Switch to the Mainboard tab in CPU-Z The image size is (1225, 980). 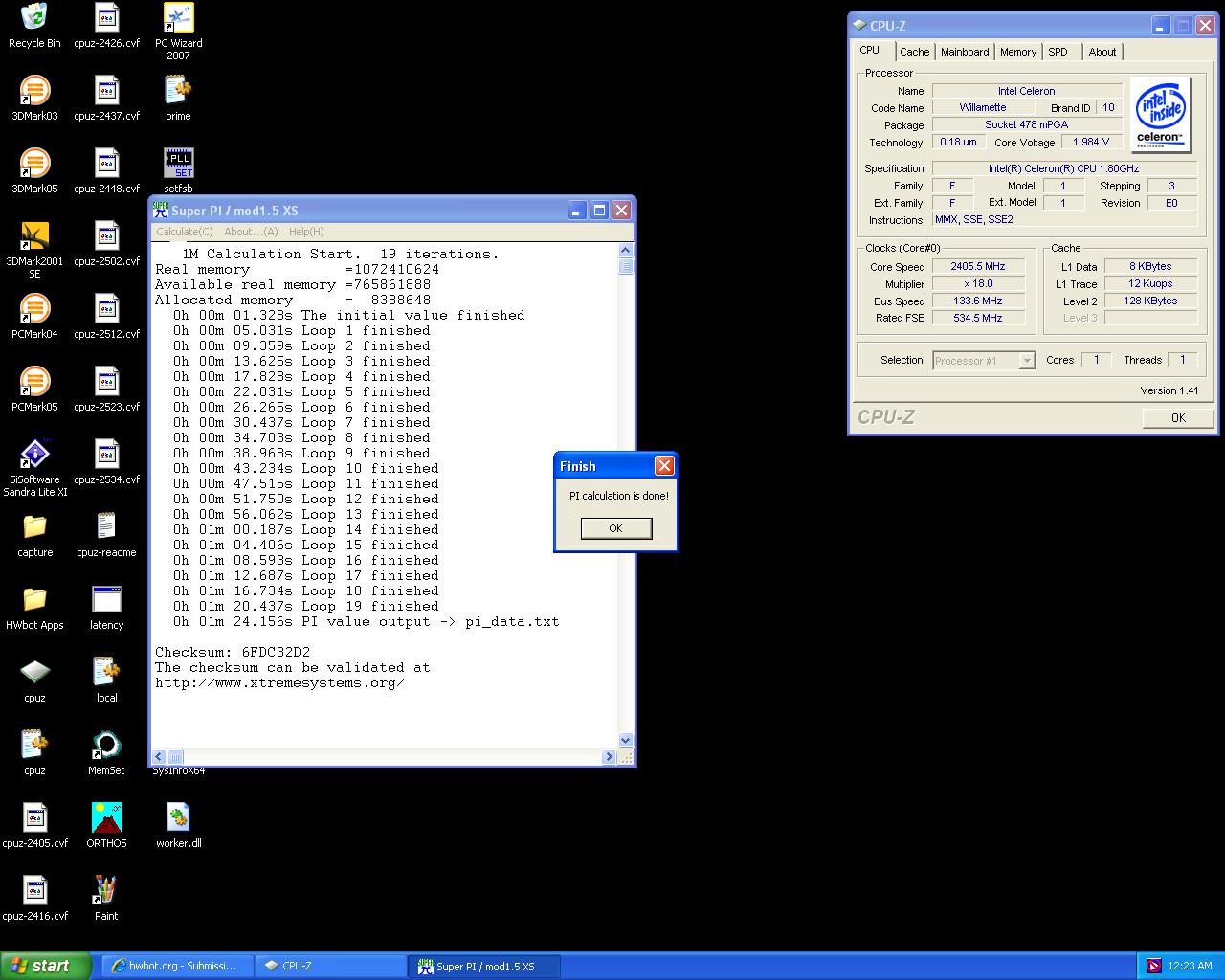click(x=965, y=52)
